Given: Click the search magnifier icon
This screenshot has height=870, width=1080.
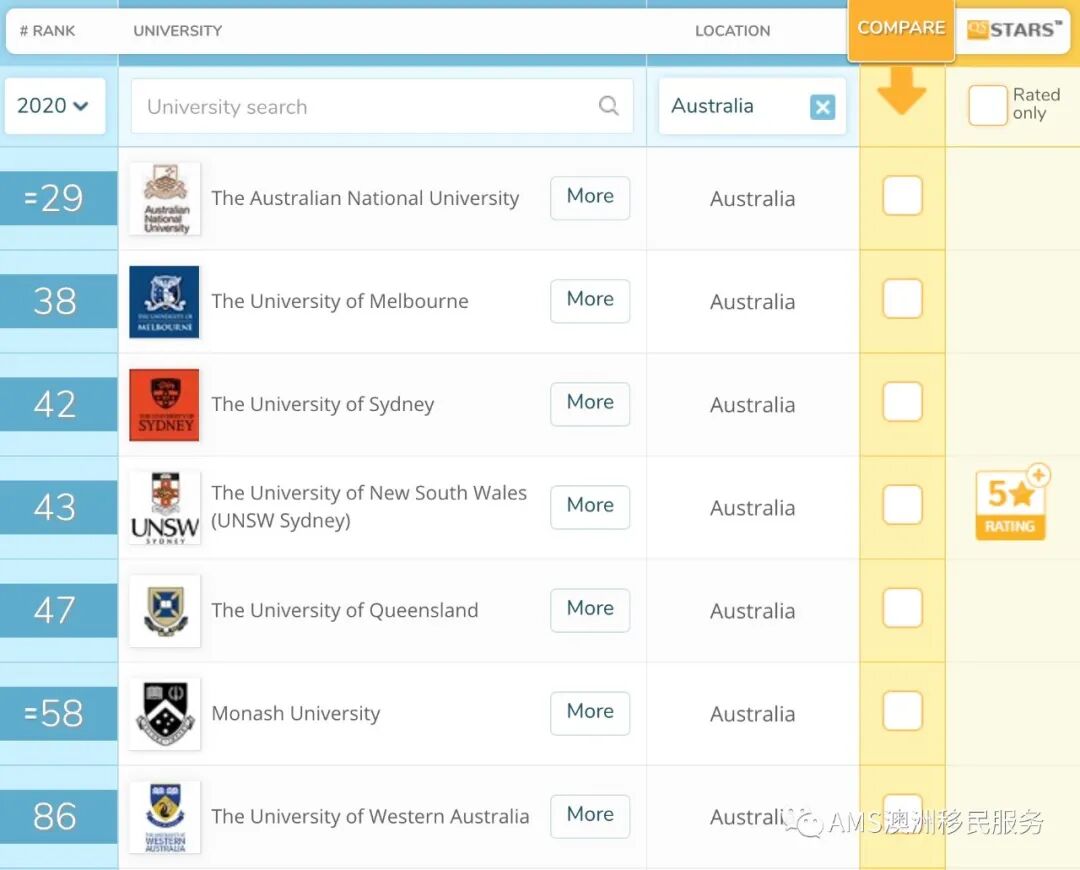Looking at the screenshot, I should [x=608, y=105].
